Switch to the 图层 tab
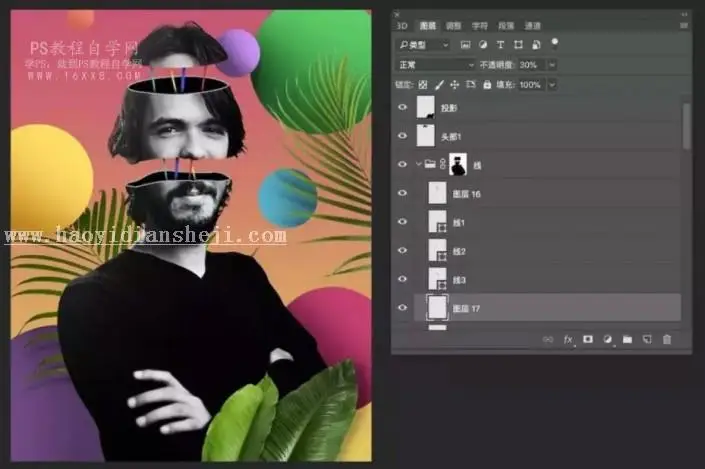 click(428, 26)
